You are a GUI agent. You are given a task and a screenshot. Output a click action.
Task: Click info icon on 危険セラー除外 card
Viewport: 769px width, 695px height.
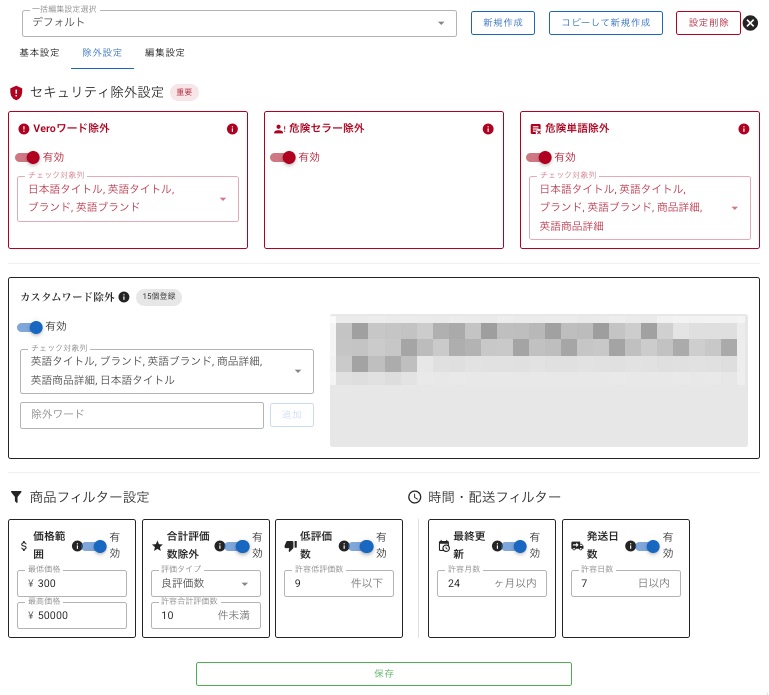coord(488,129)
